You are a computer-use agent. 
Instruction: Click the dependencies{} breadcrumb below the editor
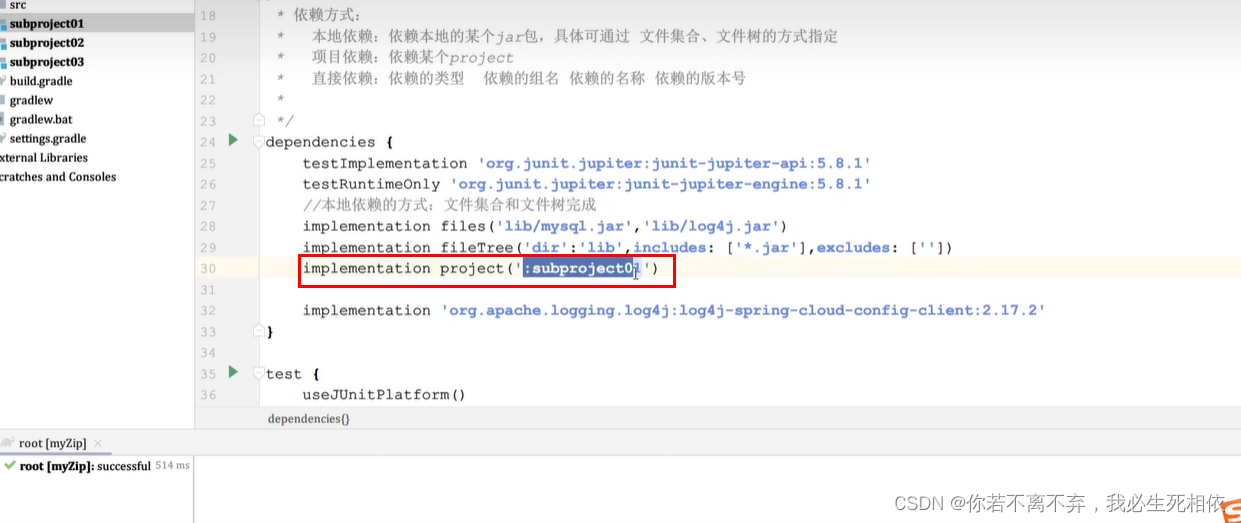[x=309, y=419]
